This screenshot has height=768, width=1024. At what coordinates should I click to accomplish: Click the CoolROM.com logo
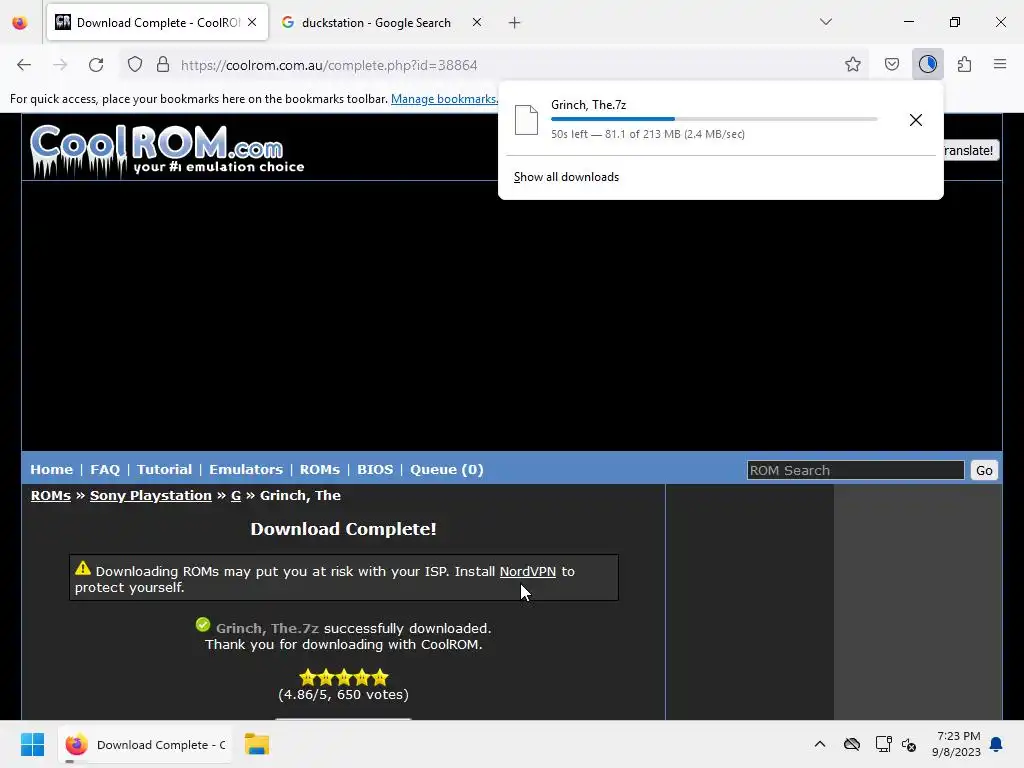pos(167,150)
